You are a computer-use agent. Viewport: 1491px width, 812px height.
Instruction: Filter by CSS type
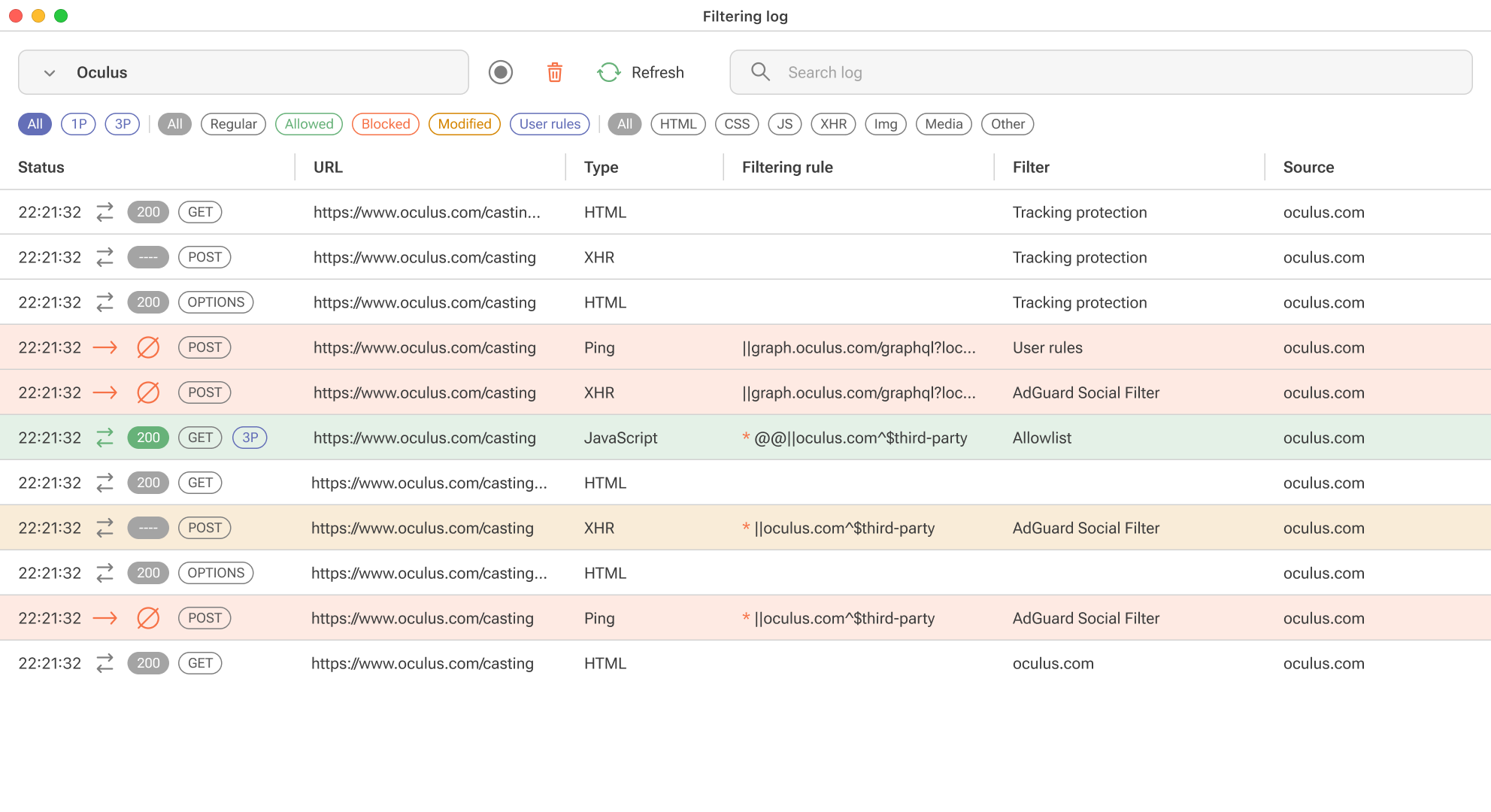click(737, 124)
